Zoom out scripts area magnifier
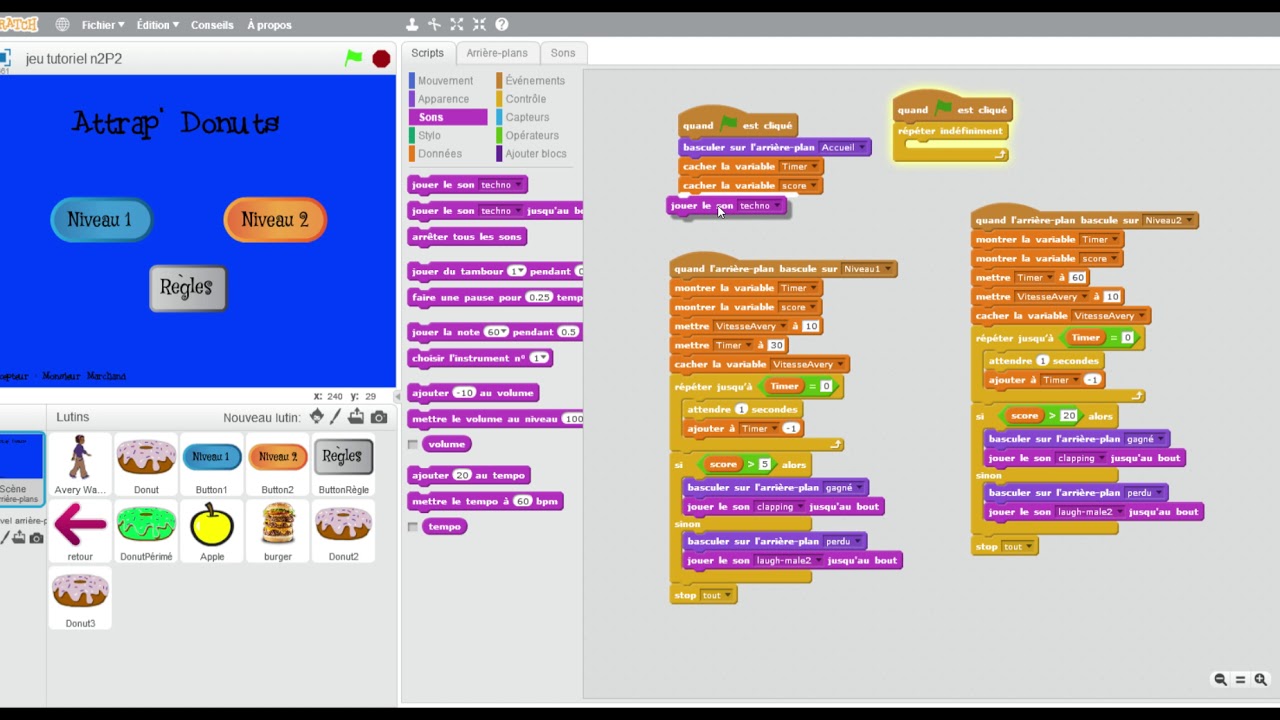 click(1220, 679)
